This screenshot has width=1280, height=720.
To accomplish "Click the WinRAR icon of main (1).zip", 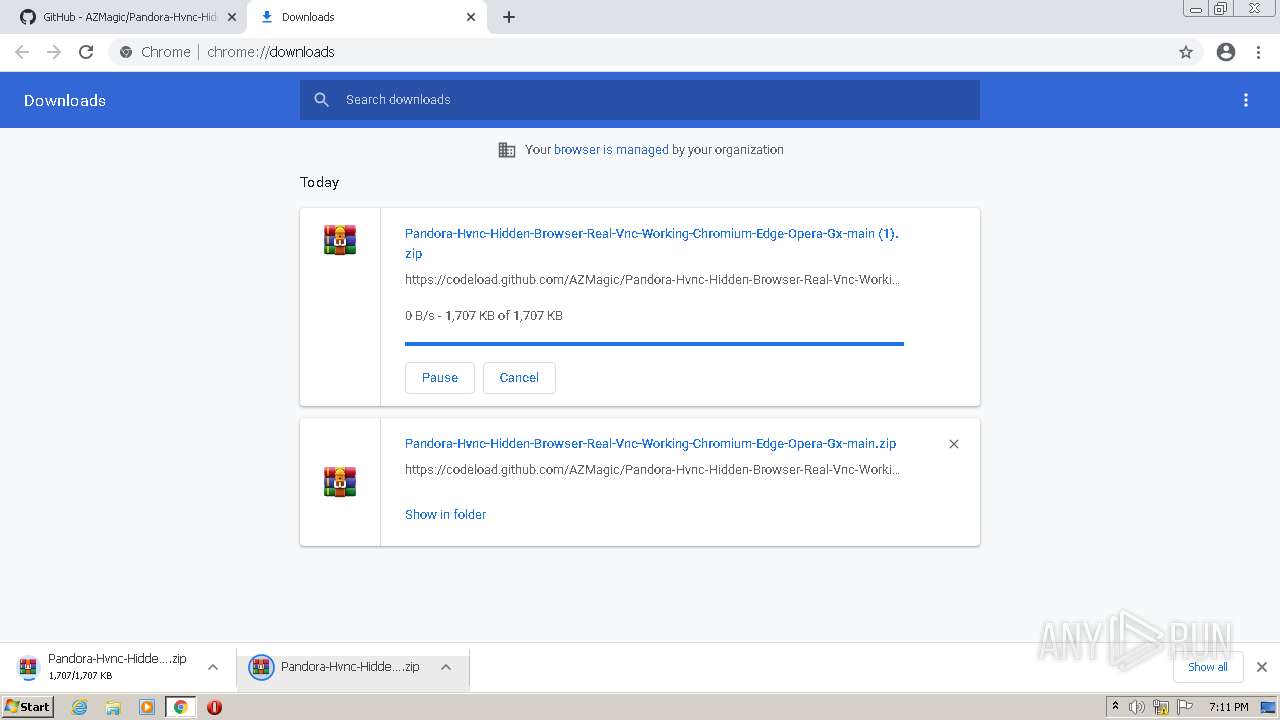I will [340, 240].
